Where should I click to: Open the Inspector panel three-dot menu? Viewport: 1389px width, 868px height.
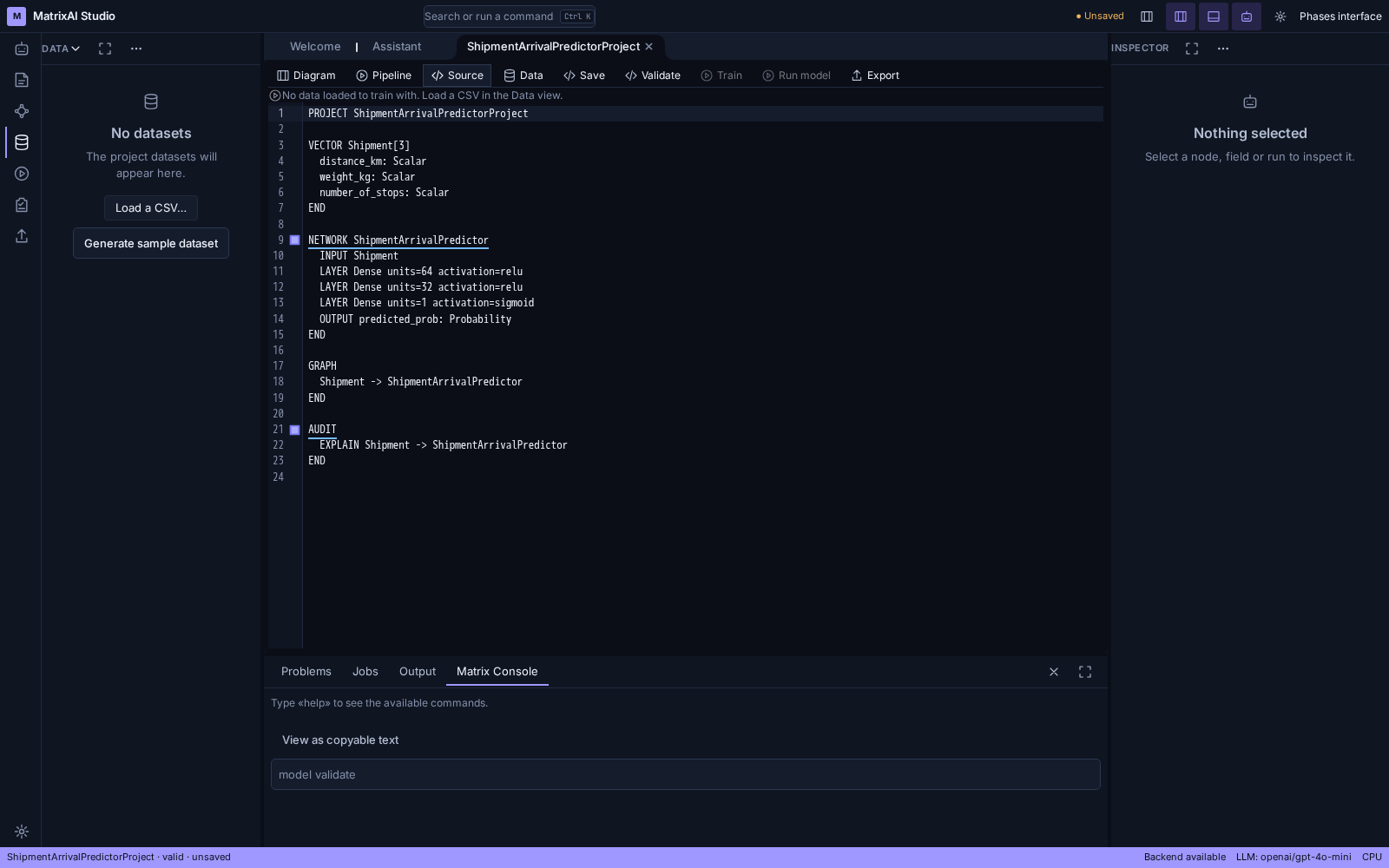pos(1223,49)
